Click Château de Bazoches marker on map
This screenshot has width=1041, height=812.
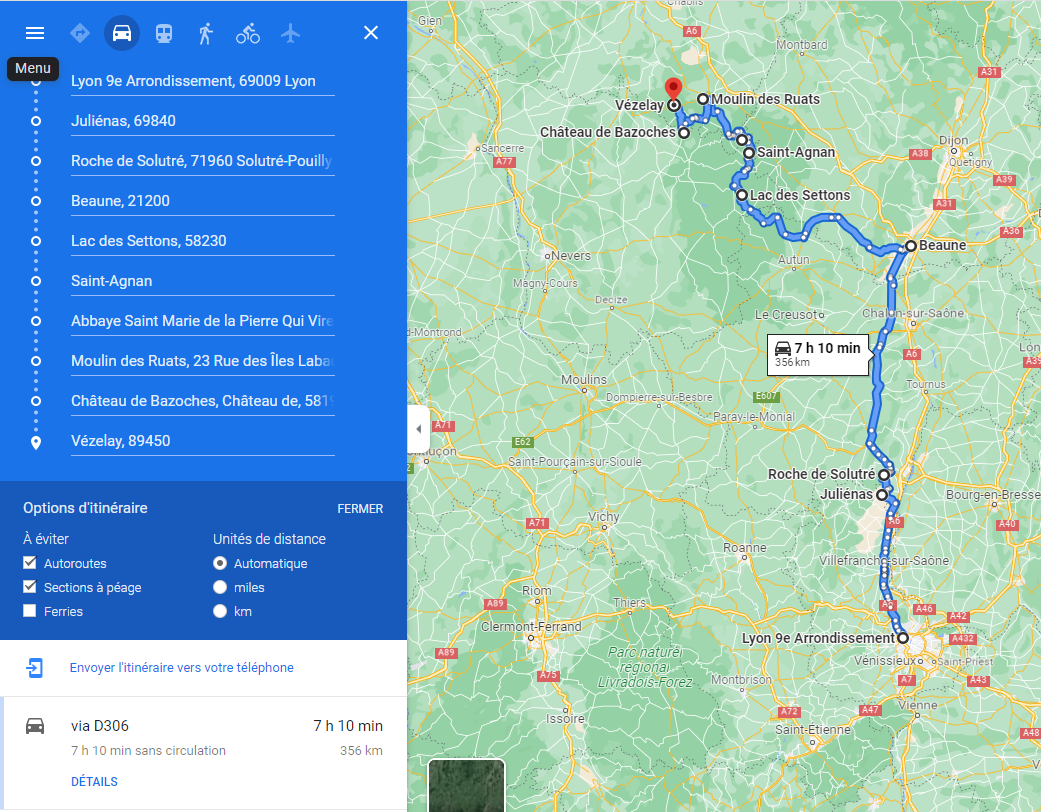(x=684, y=133)
